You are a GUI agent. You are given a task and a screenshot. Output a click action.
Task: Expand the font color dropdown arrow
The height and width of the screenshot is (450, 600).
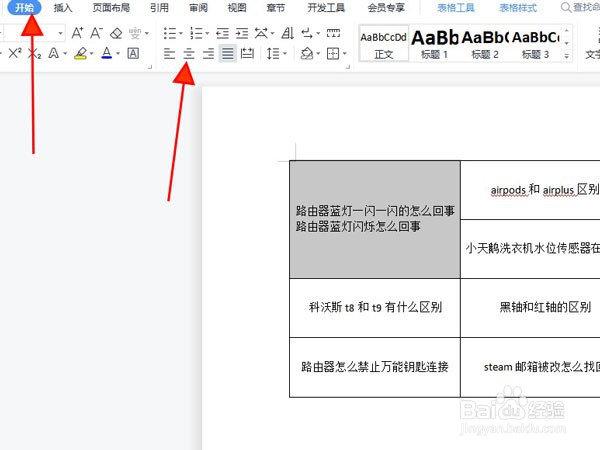click(x=118, y=54)
